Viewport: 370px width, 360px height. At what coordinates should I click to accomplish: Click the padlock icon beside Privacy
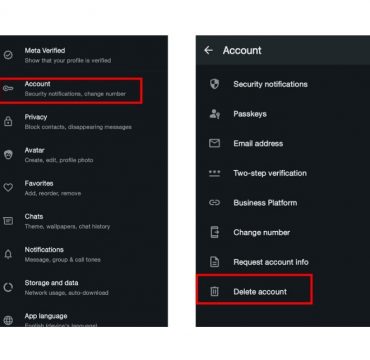(8, 121)
